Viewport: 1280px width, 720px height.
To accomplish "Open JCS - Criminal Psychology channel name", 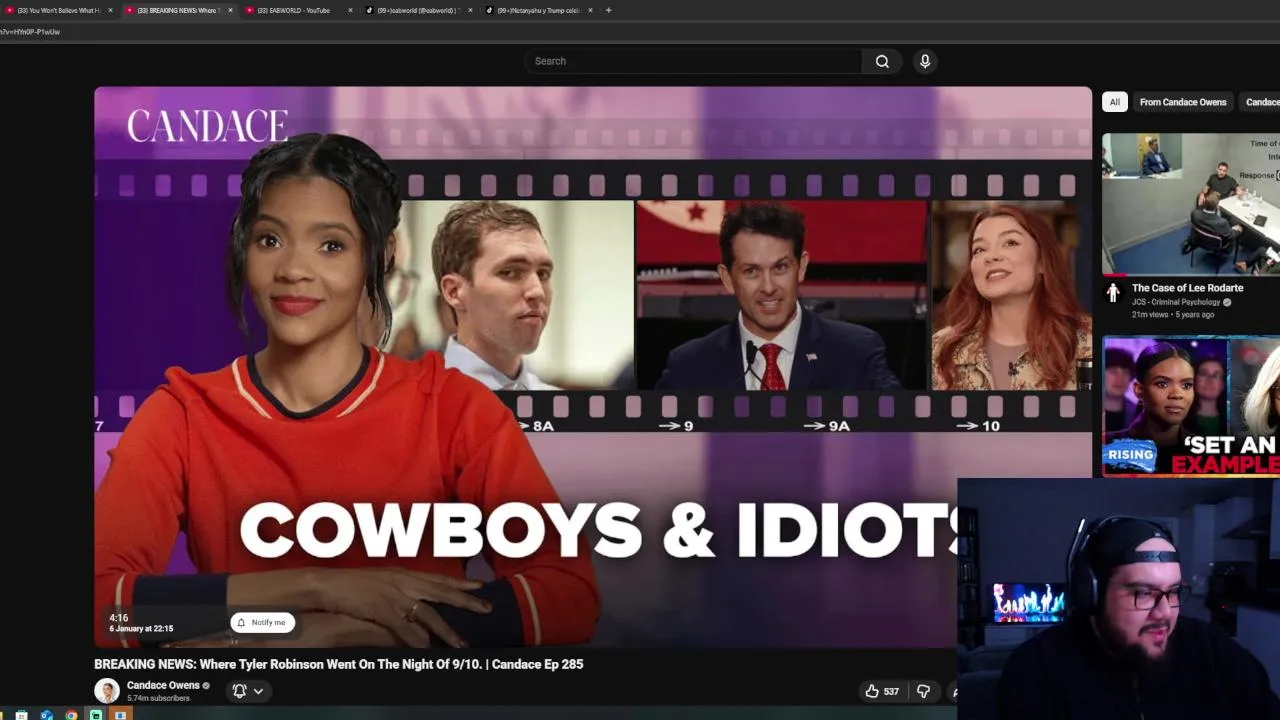I will click(x=1176, y=302).
